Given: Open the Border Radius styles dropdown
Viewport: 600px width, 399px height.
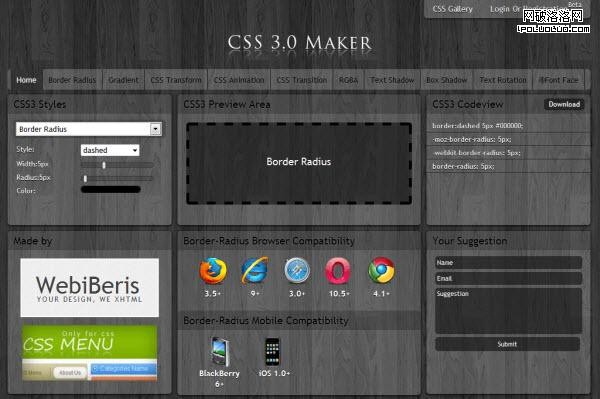Looking at the screenshot, I should point(89,129).
